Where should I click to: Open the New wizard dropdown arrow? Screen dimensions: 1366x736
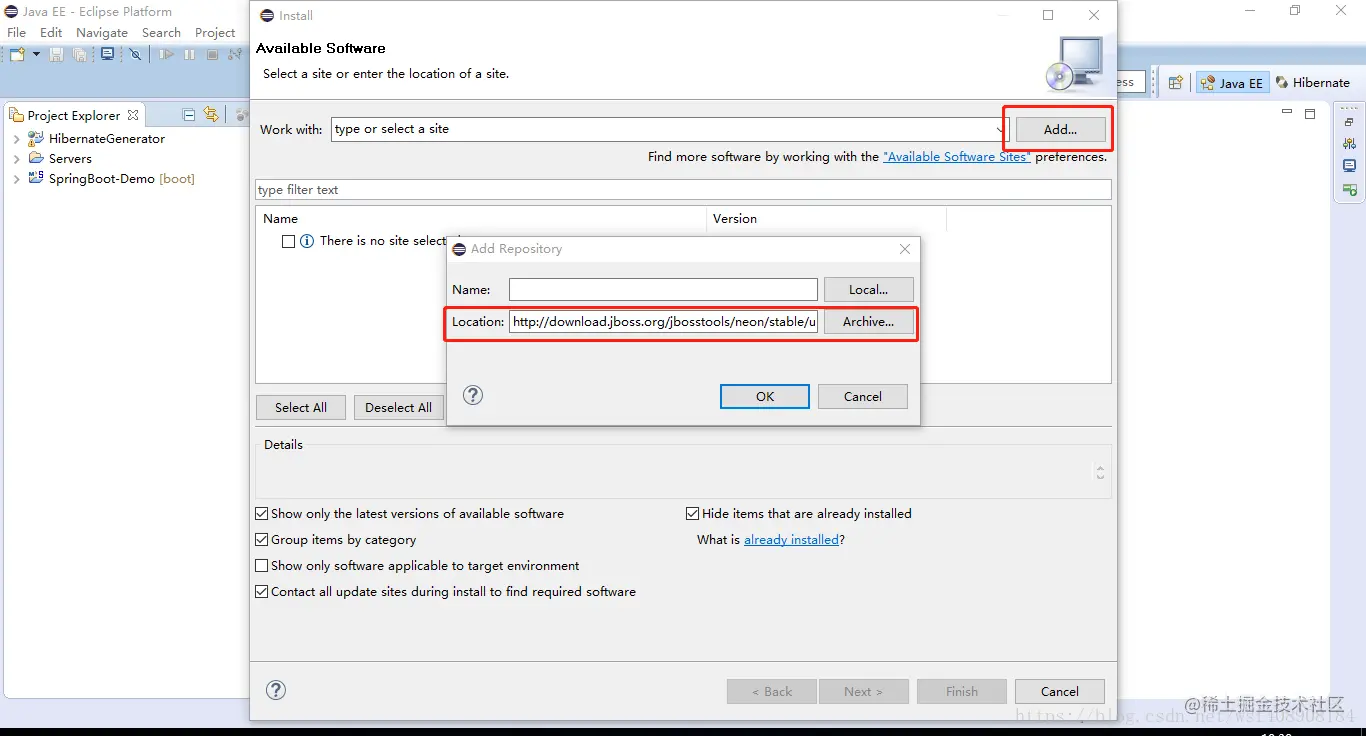(36, 54)
